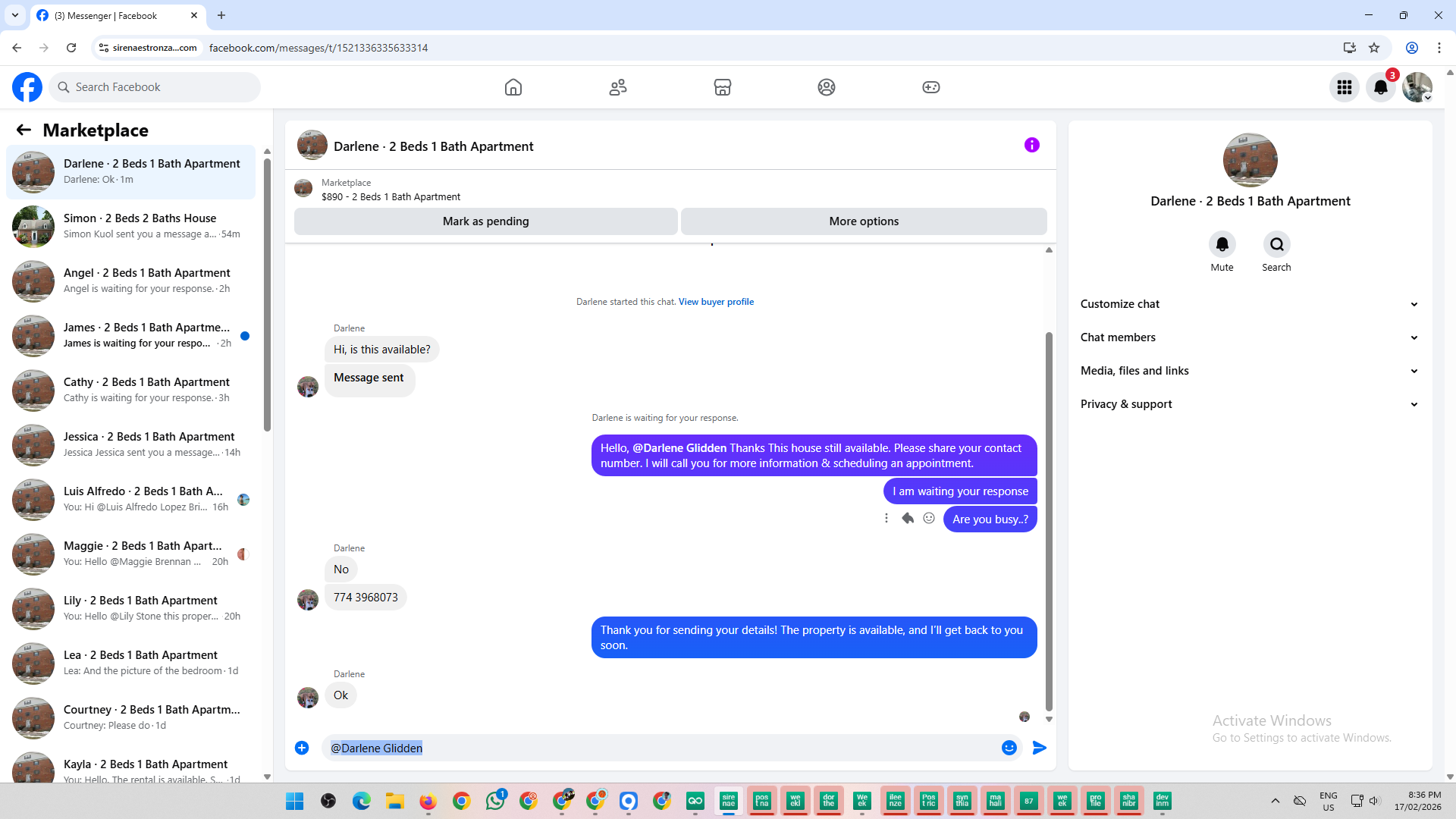React to the 'Are you busy..?' message
This screenshot has width=1456, height=819.
(x=929, y=518)
